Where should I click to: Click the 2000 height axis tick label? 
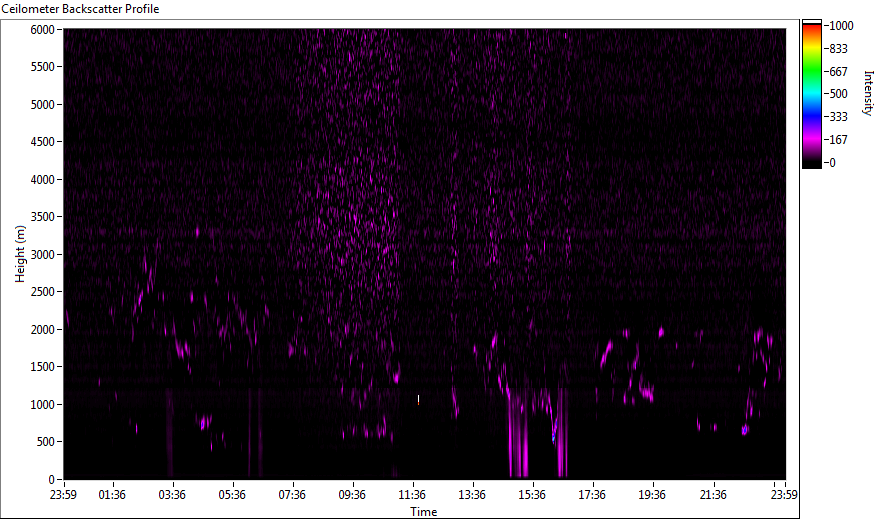pyautogui.click(x=43, y=330)
